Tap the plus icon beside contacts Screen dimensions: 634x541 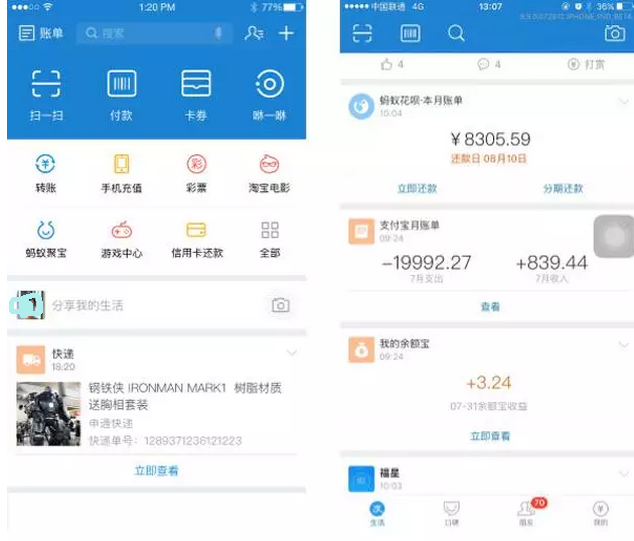coord(286,33)
